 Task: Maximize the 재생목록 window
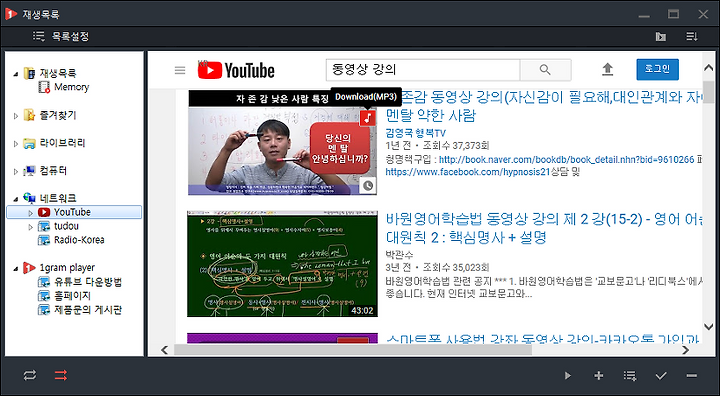coord(674,14)
